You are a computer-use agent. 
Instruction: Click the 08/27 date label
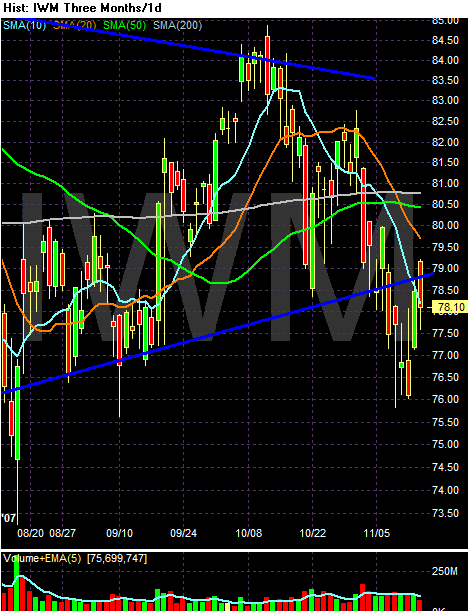tap(63, 533)
